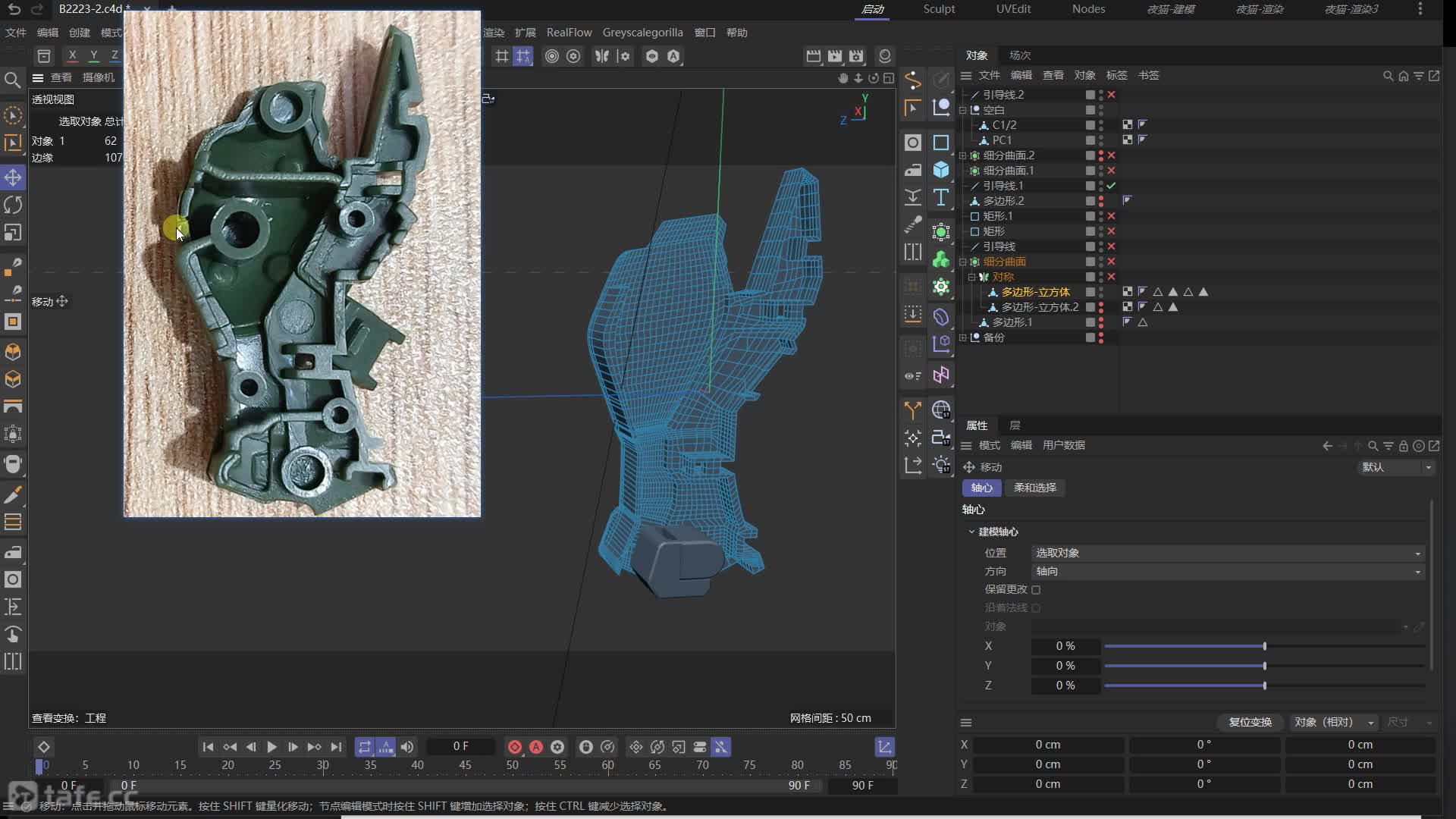Toggle the green checkmark on 引导线.1
Viewport: 1456px width, 819px height.
[1111, 186]
